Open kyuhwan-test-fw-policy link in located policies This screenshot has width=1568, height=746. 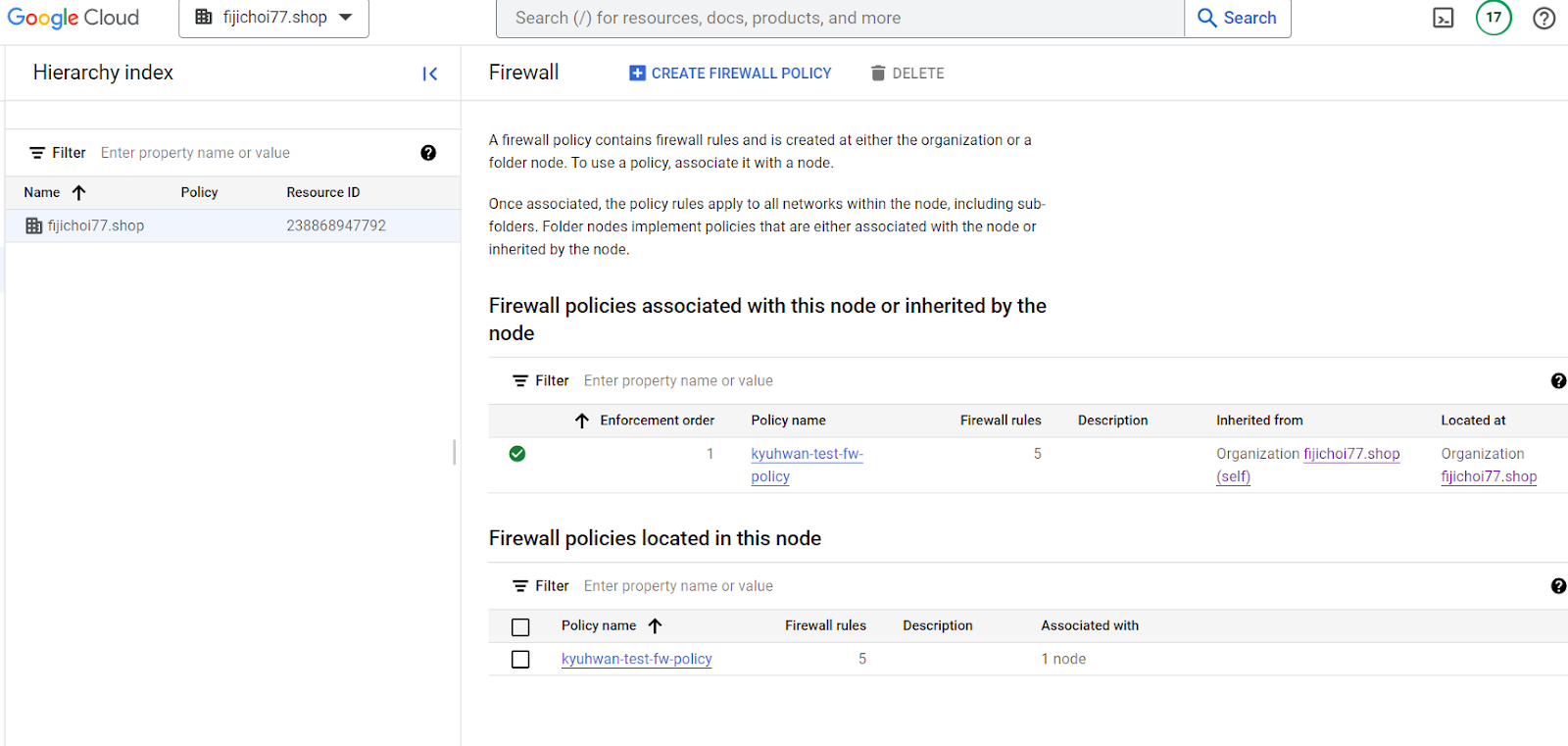pyautogui.click(x=636, y=660)
